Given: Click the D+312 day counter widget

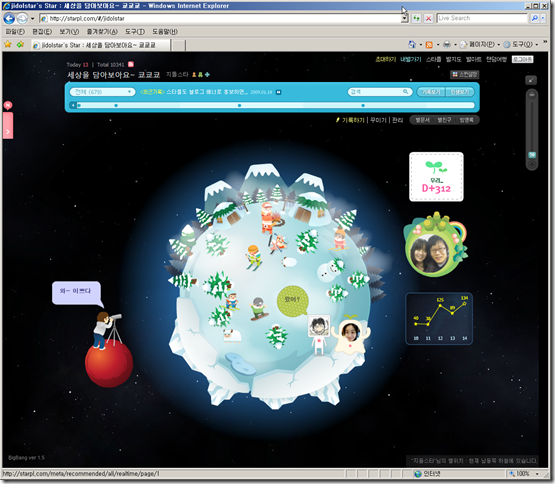Looking at the screenshot, I should [436, 177].
